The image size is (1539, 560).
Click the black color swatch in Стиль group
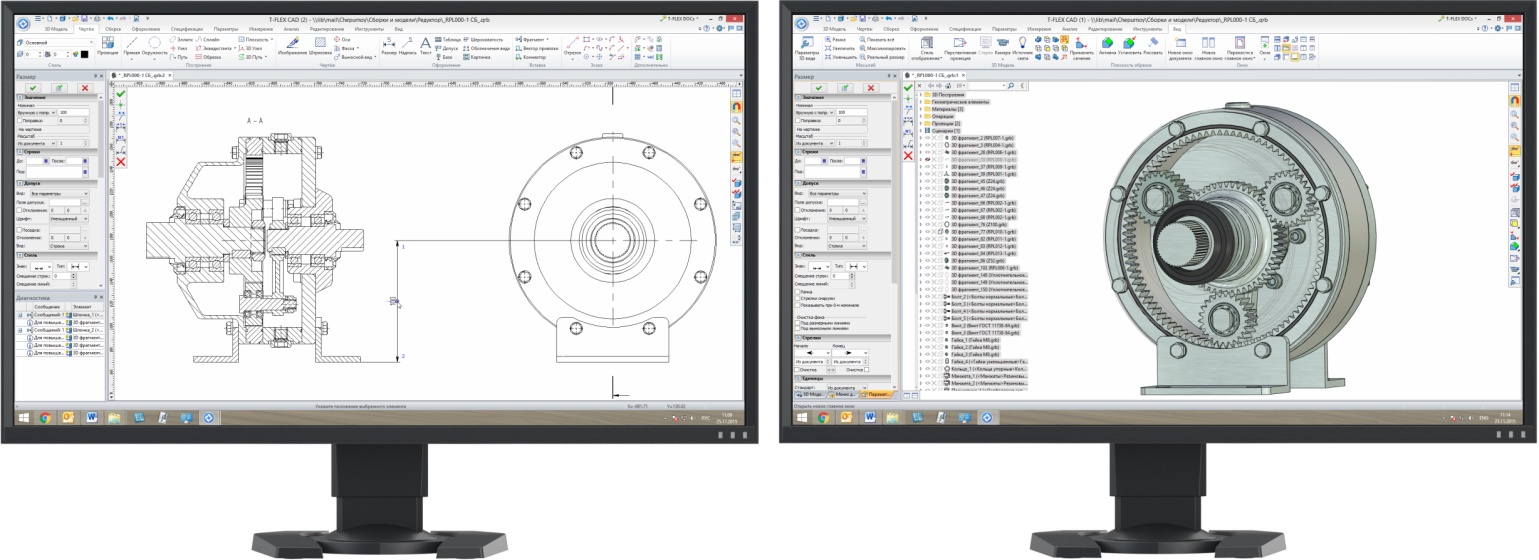84,54
